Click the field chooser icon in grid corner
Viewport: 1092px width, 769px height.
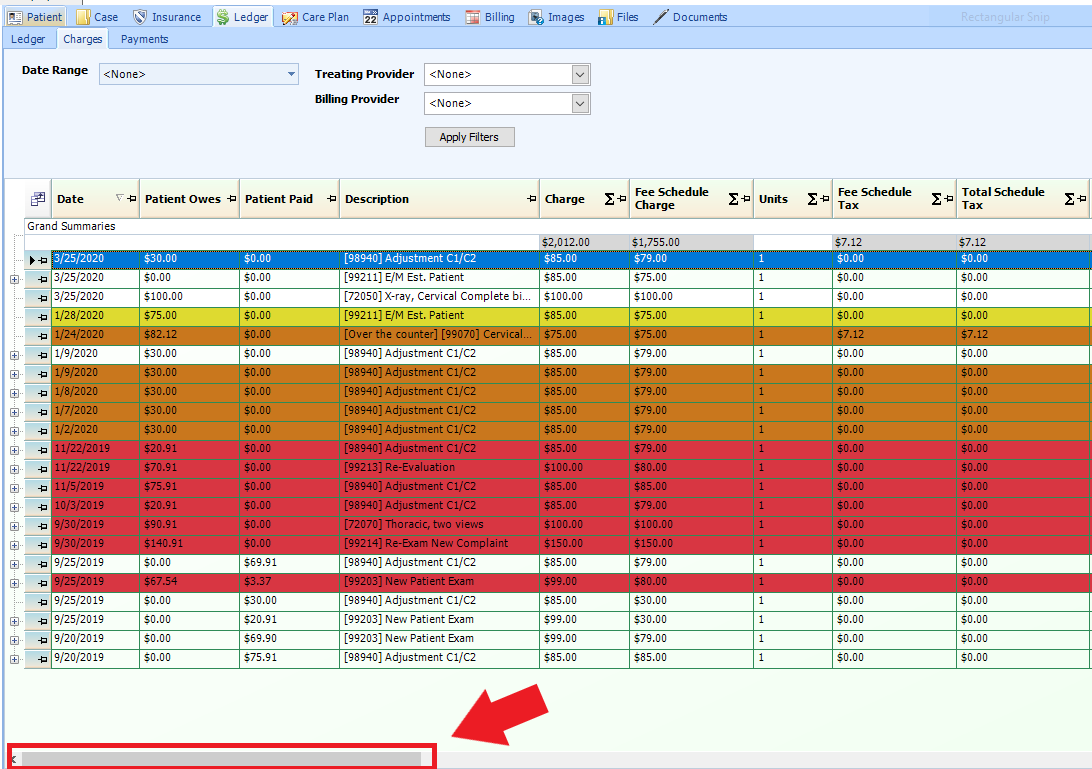(37, 197)
